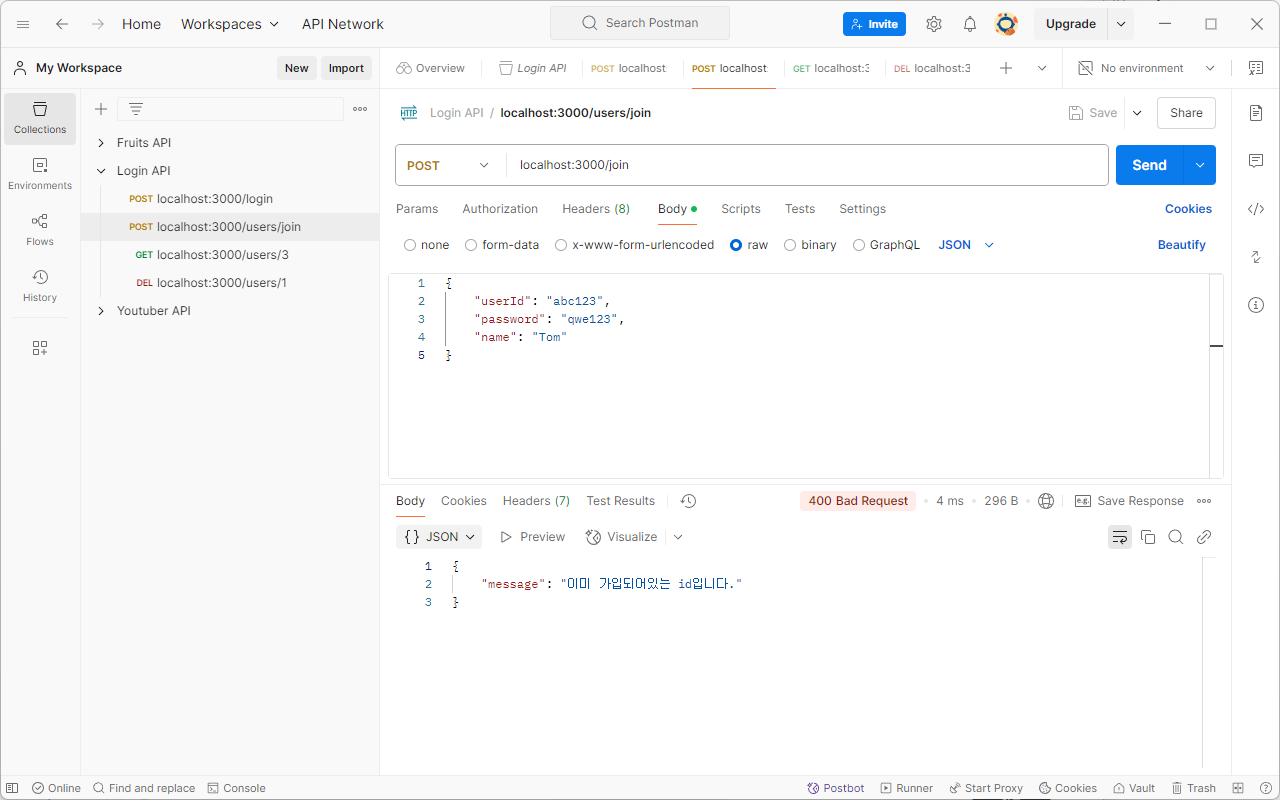Click the Send button
This screenshot has width=1280, height=800.
(1149, 165)
